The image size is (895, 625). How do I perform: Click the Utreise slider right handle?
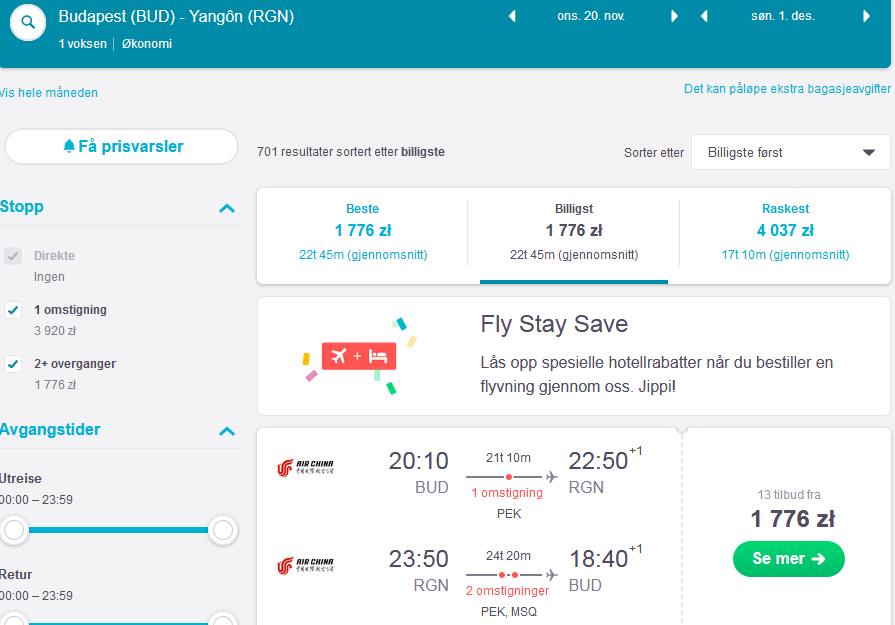(x=223, y=530)
